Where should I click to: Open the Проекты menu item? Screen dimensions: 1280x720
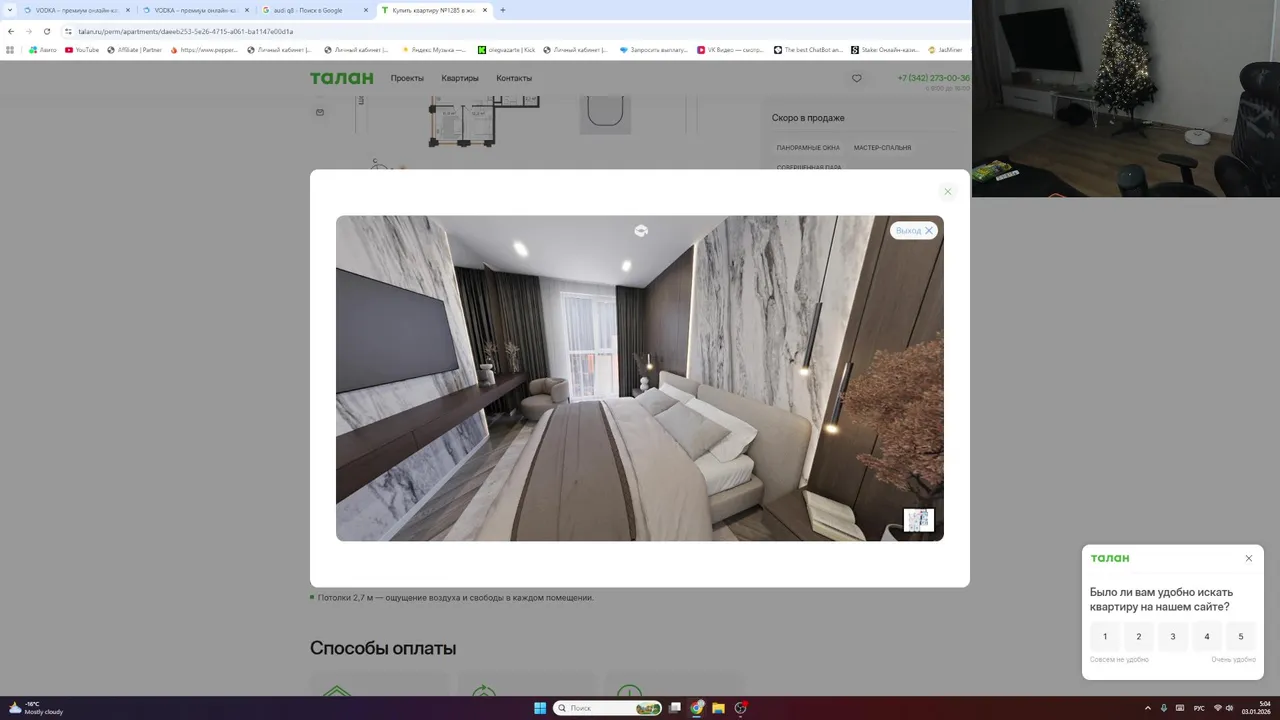coord(407,78)
